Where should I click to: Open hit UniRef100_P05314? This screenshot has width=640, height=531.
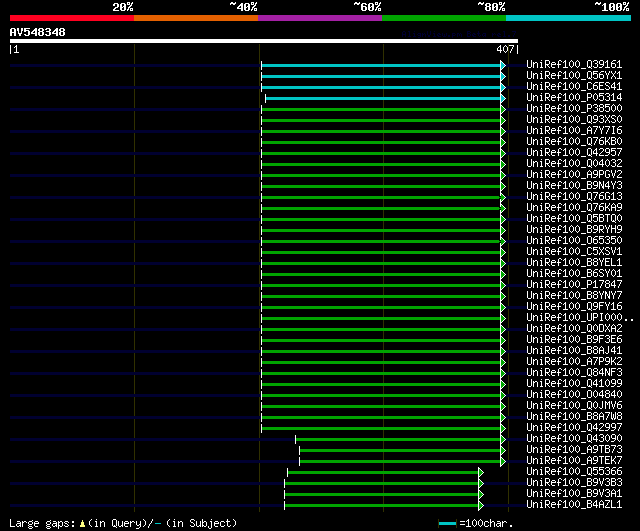coord(574,98)
